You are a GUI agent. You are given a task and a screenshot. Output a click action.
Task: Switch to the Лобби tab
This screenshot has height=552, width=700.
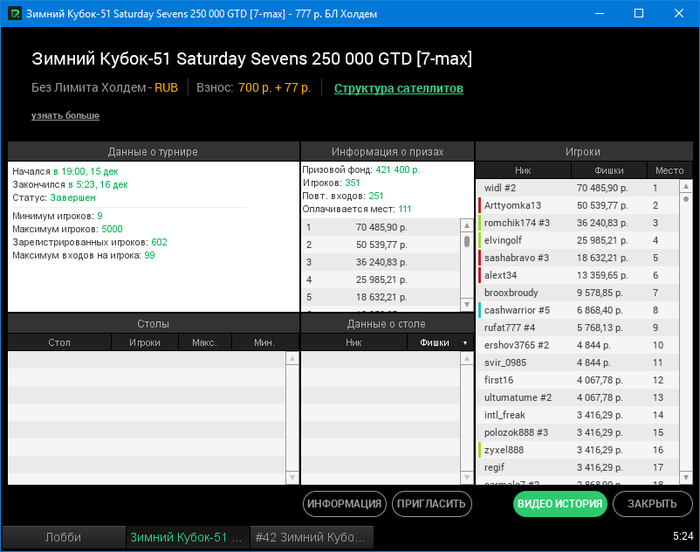pyautogui.click(x=63, y=537)
